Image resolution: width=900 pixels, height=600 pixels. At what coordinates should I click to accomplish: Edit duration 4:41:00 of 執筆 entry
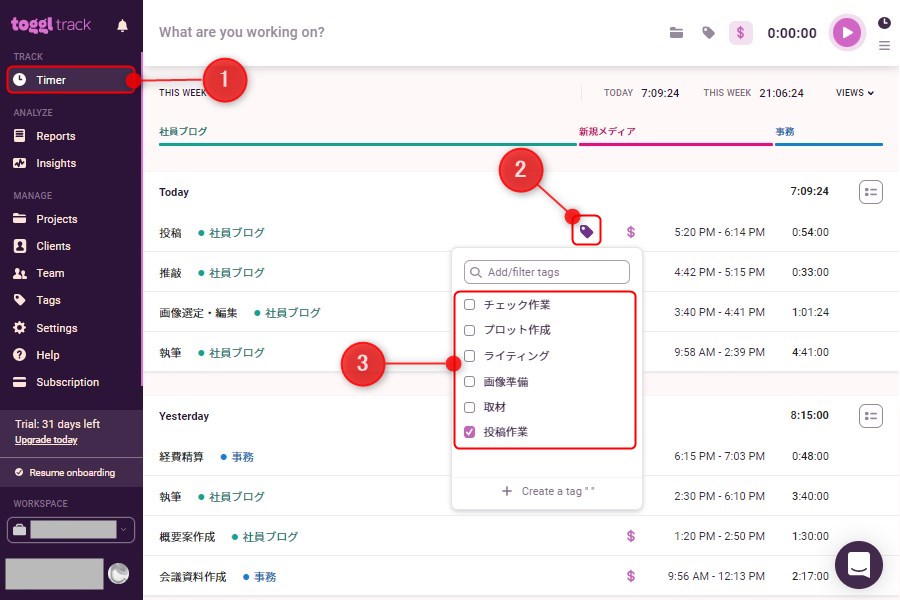click(810, 352)
